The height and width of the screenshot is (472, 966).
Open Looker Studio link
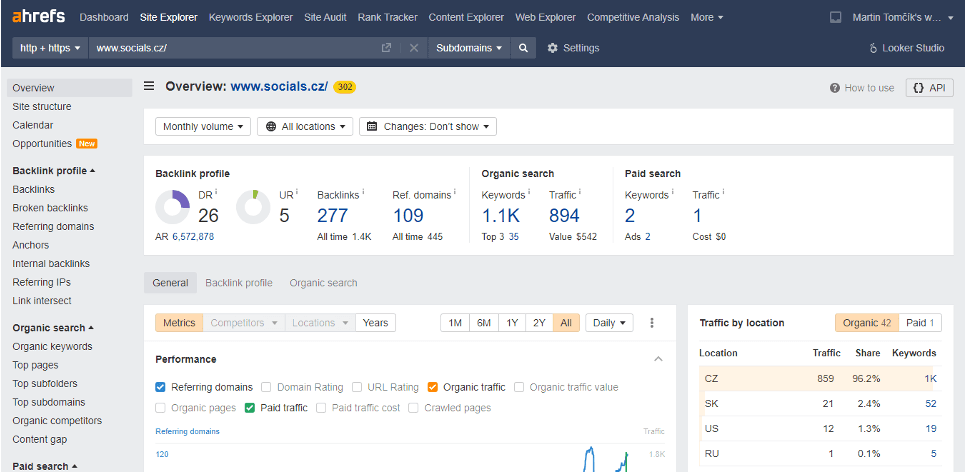pyautogui.click(x=906, y=47)
